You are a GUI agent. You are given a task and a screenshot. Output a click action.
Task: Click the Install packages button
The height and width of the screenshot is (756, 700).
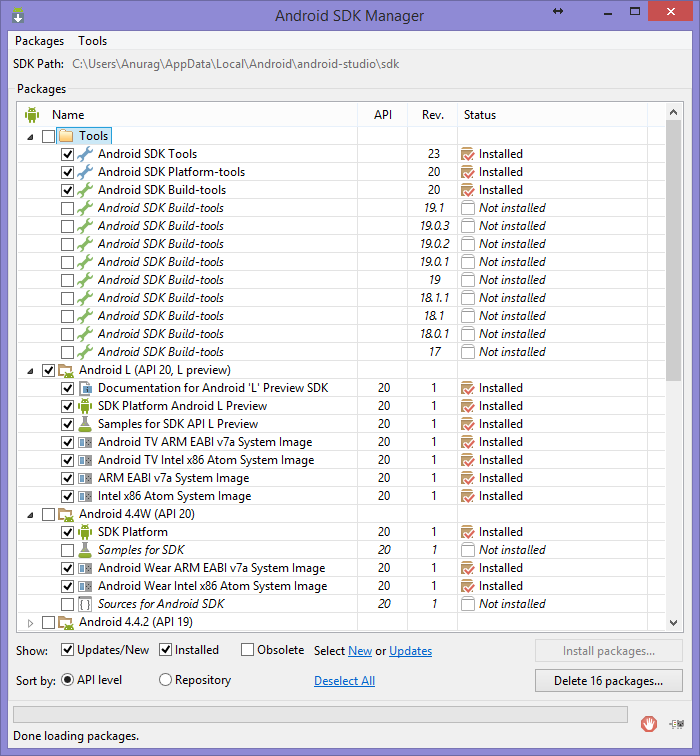tap(609, 651)
